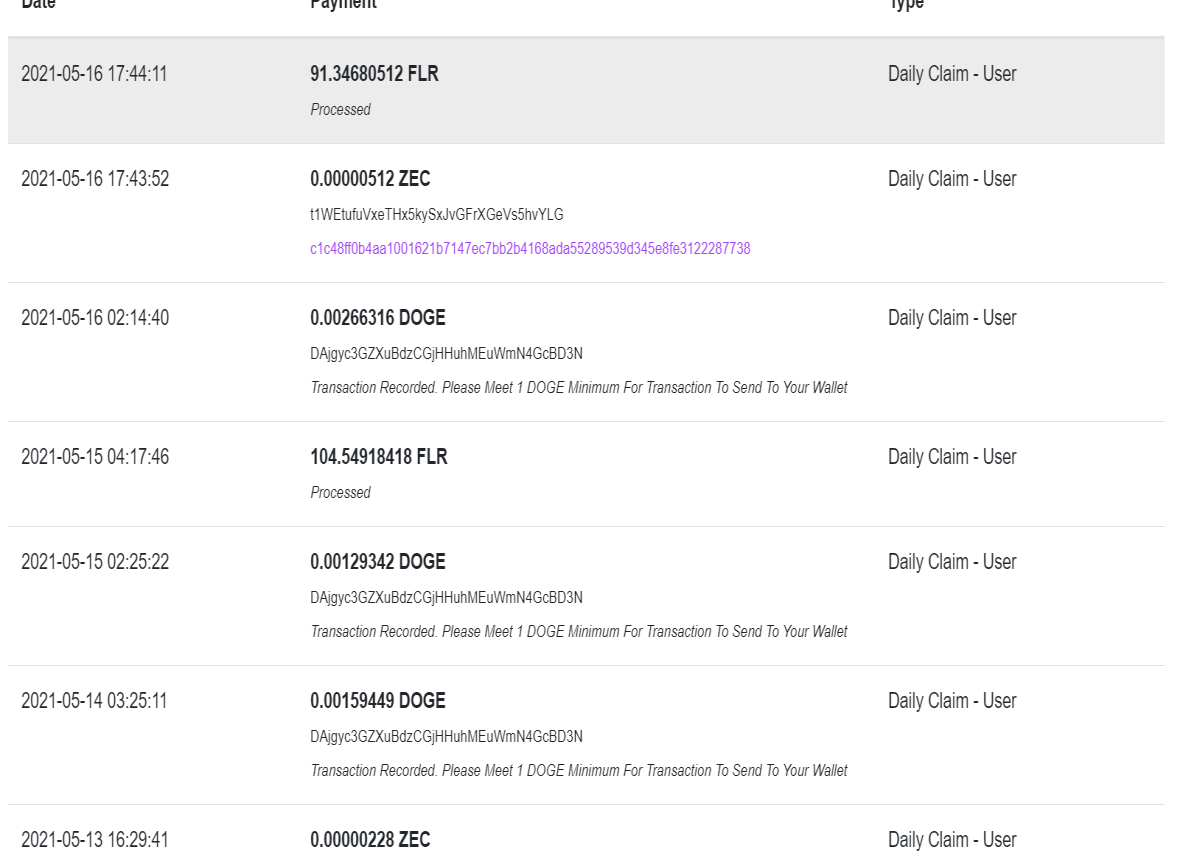Screen dimensions: 1200x863
Task: Click the 0.00000228 ZEC payment amount
Action: (370, 840)
